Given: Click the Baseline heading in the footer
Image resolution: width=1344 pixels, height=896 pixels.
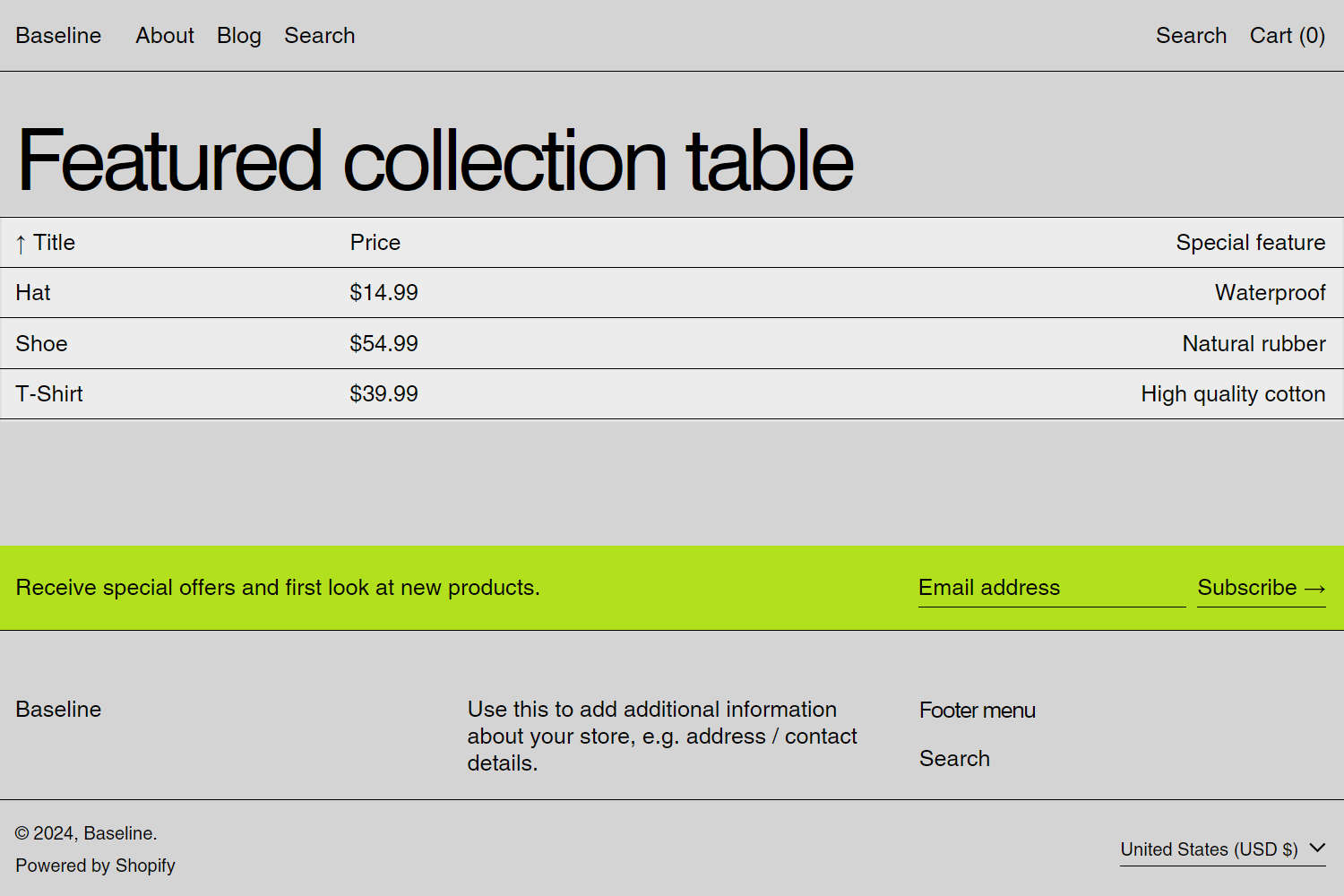Looking at the screenshot, I should pos(57,709).
